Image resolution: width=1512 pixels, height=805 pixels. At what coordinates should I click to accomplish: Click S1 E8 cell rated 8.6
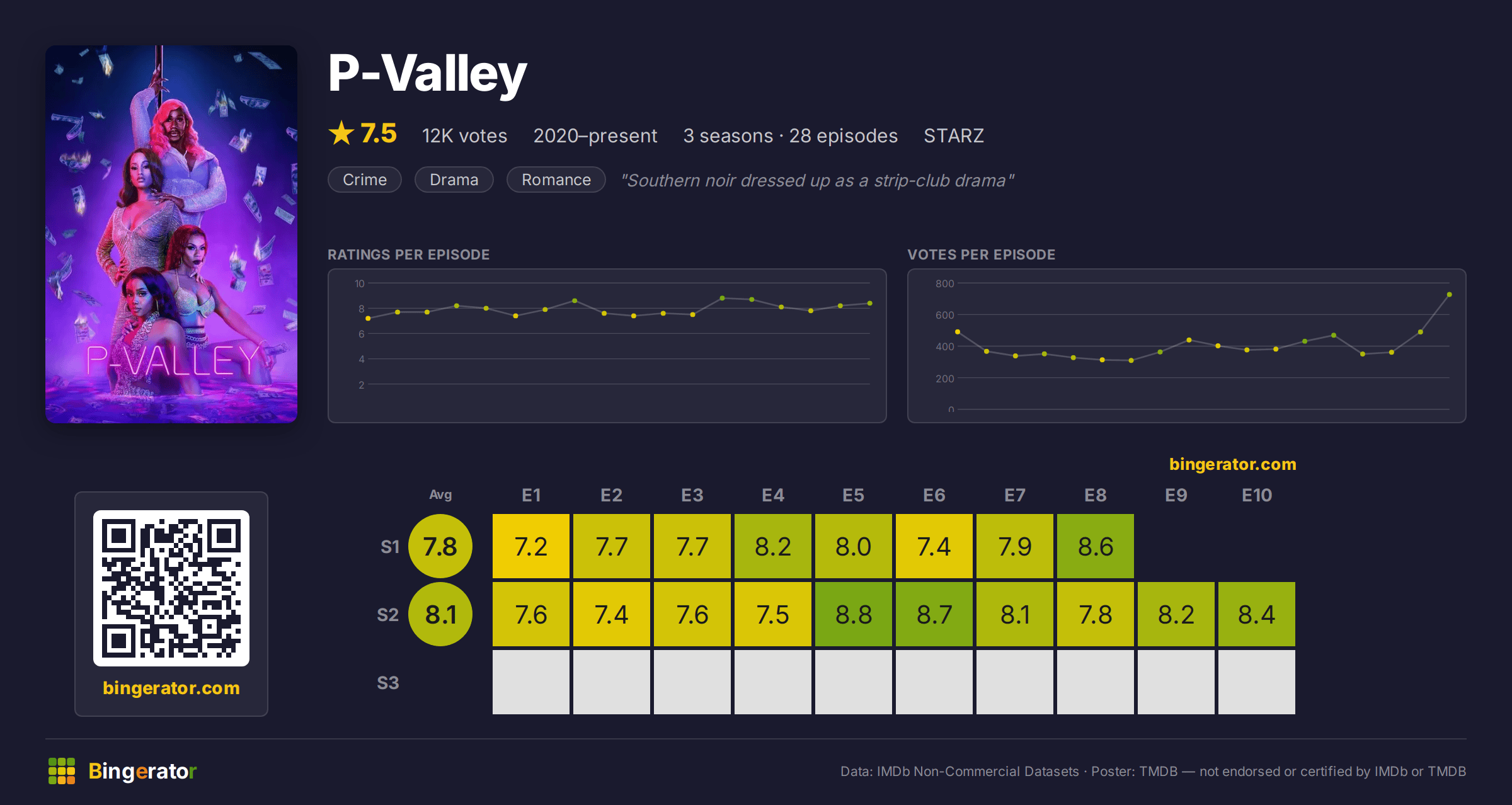click(1096, 546)
